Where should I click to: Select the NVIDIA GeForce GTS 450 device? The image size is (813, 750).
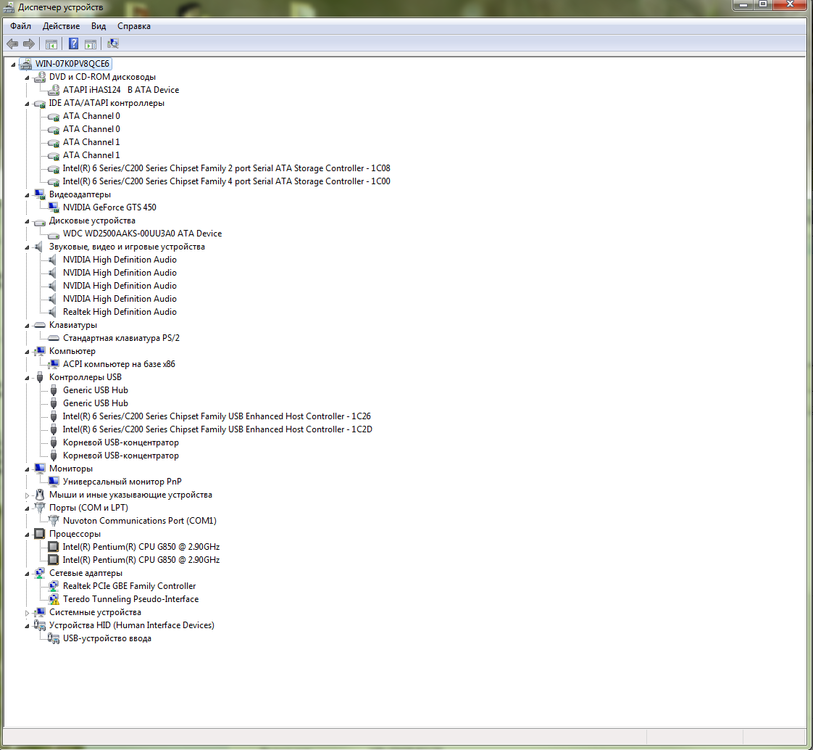click(x=109, y=207)
